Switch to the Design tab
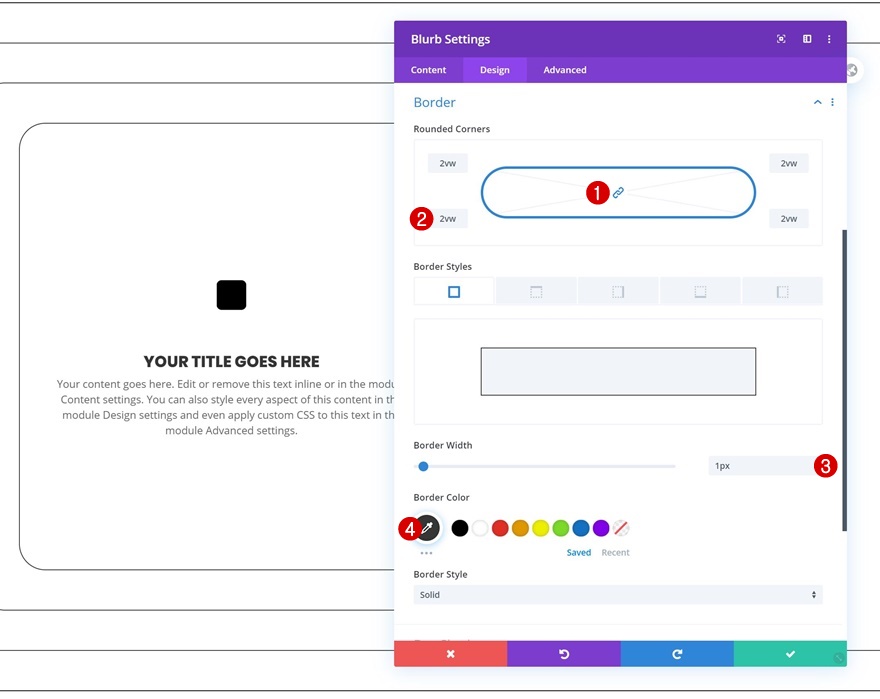 (x=494, y=70)
